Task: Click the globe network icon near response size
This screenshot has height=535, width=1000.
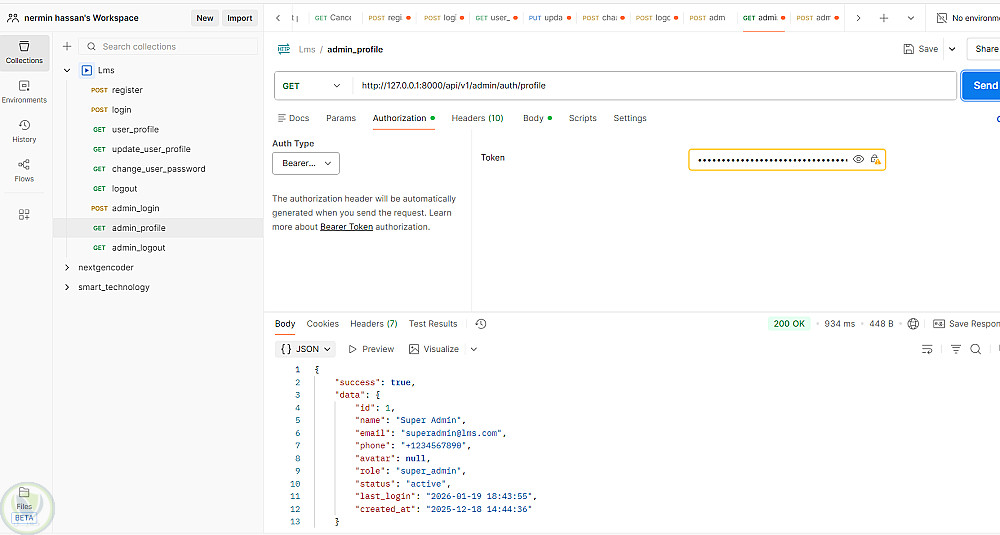Action: (913, 324)
